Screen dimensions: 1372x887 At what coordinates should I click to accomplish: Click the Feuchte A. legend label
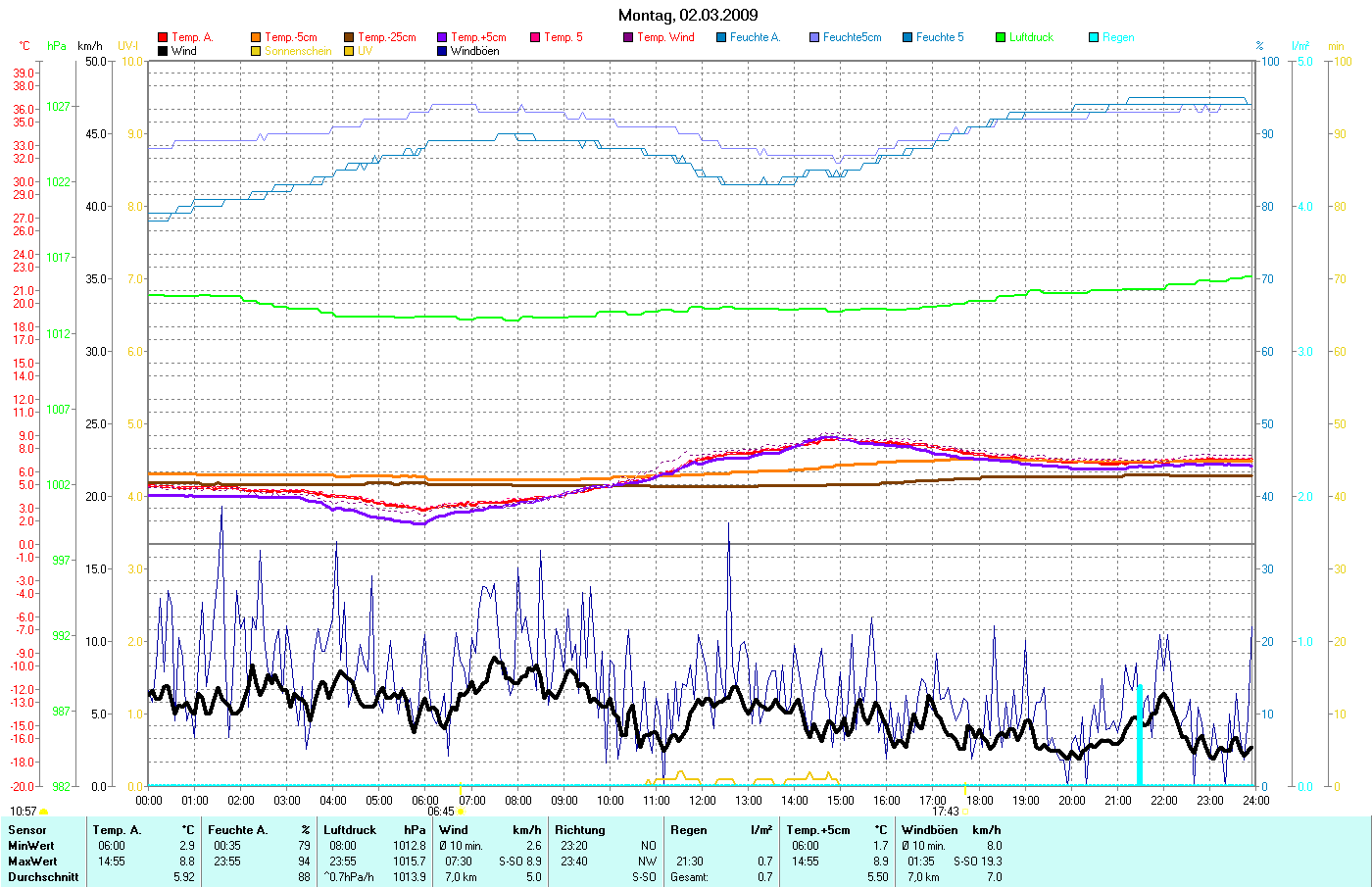click(755, 37)
